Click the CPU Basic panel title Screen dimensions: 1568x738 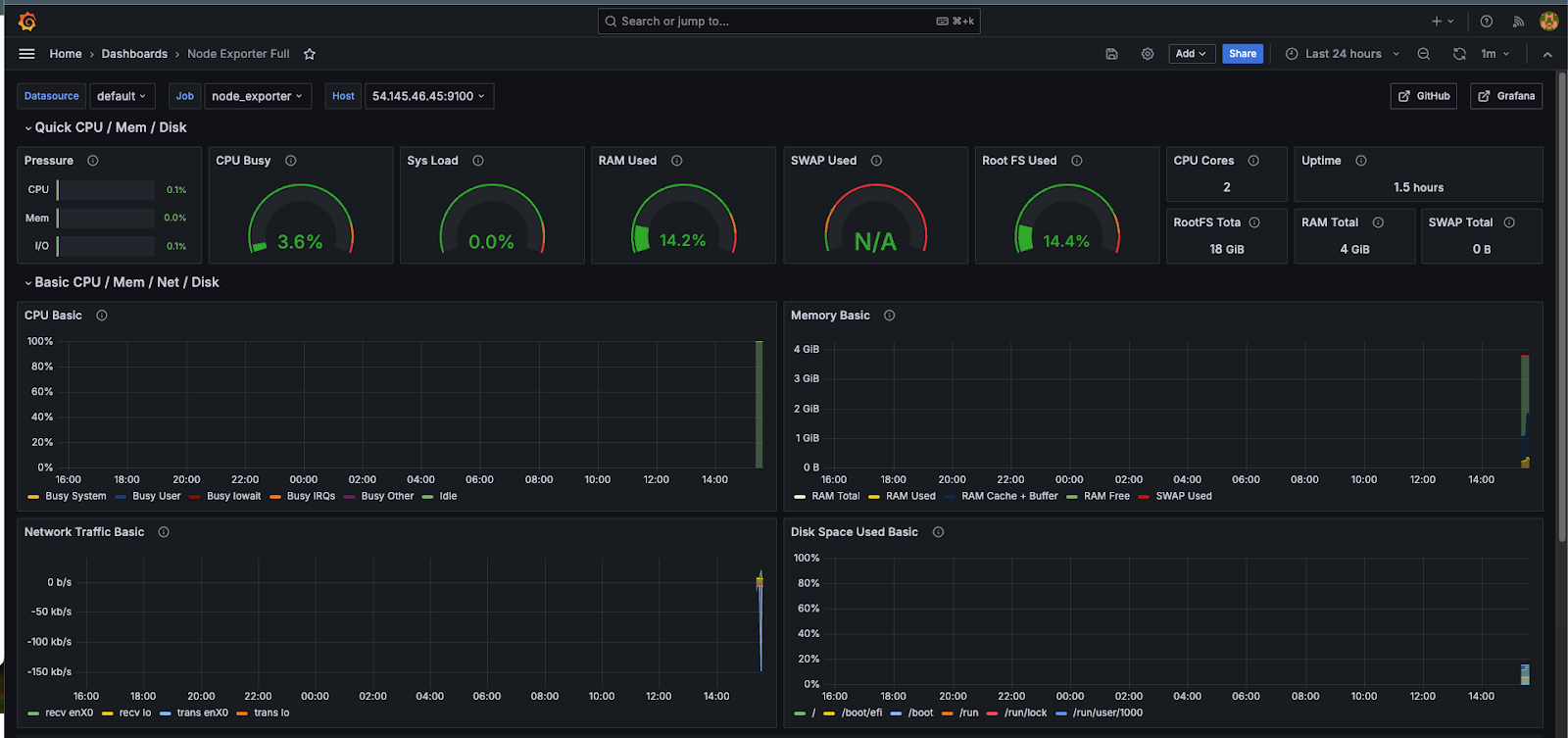(53, 316)
